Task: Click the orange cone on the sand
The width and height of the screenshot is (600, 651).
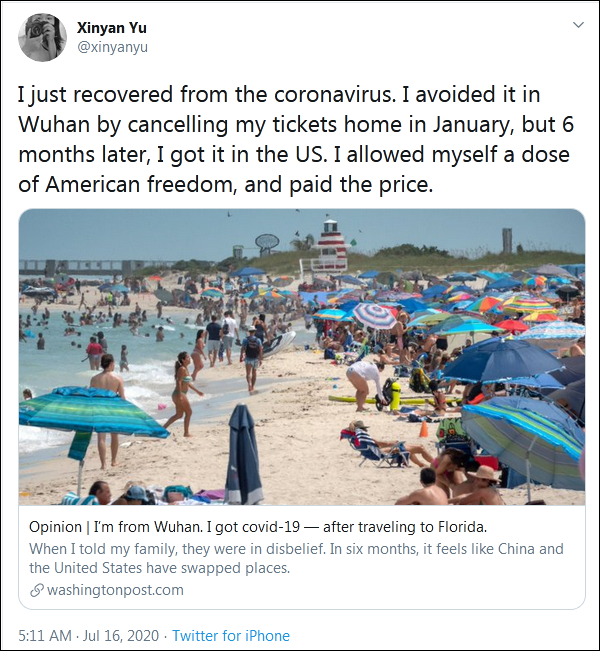Action: [x=423, y=429]
